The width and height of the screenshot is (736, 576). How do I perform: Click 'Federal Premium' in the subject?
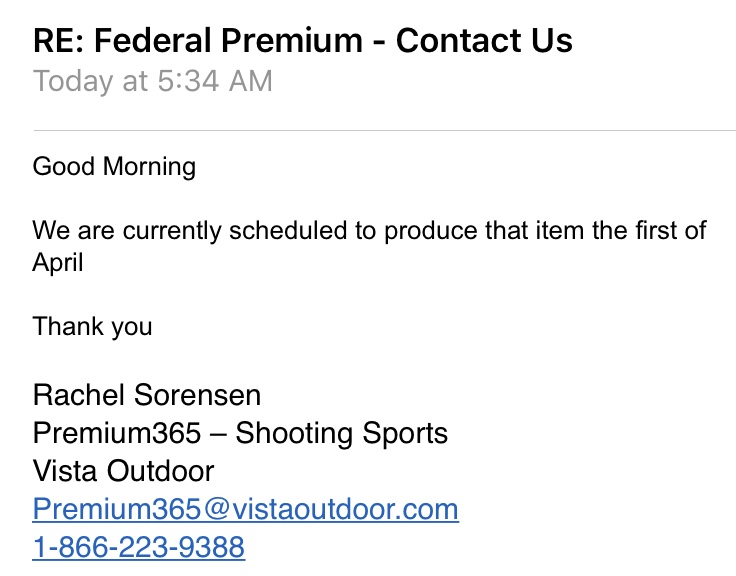[x=229, y=40]
